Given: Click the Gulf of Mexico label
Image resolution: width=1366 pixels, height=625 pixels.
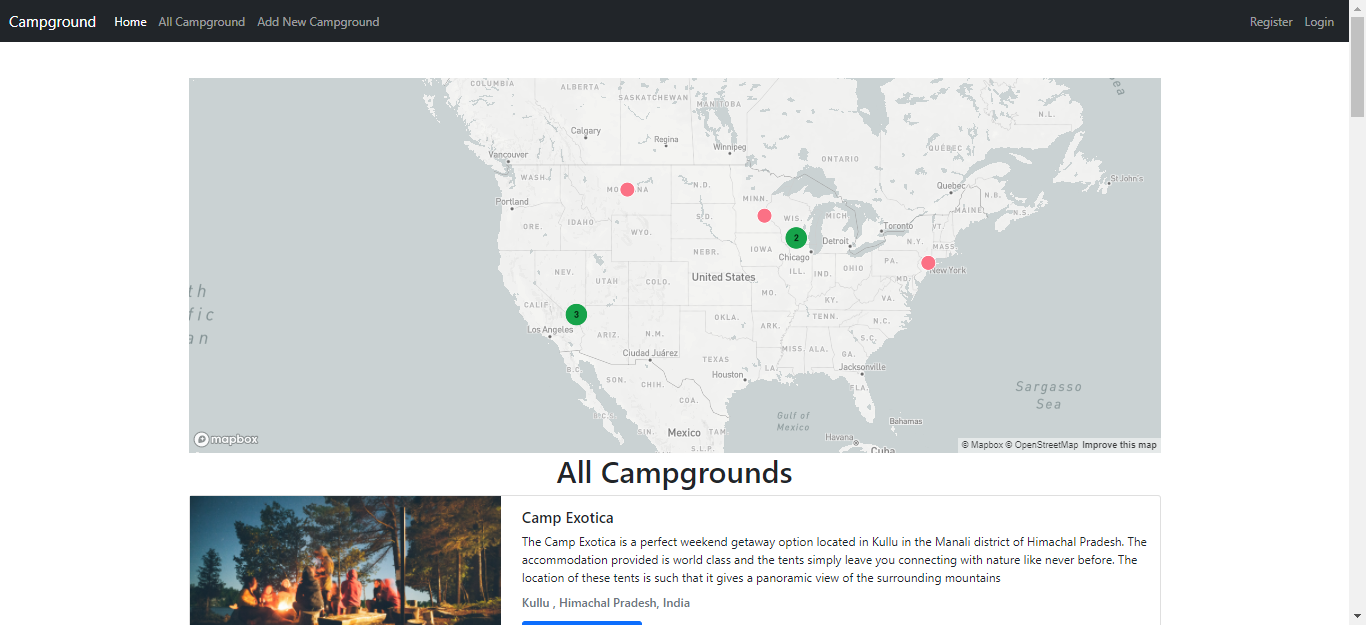Looking at the screenshot, I should click(793, 421).
